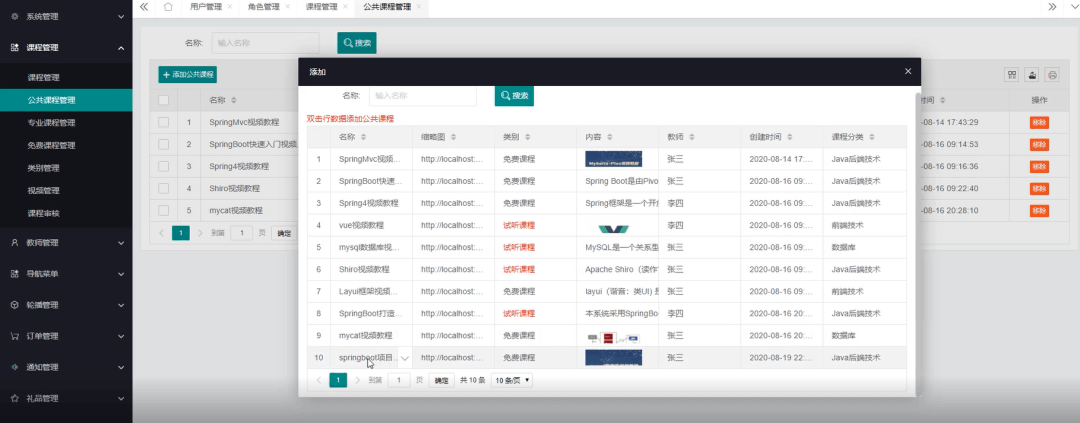Click the 搜索 button inside the dialog
This screenshot has height=423, width=1080.
click(514, 96)
